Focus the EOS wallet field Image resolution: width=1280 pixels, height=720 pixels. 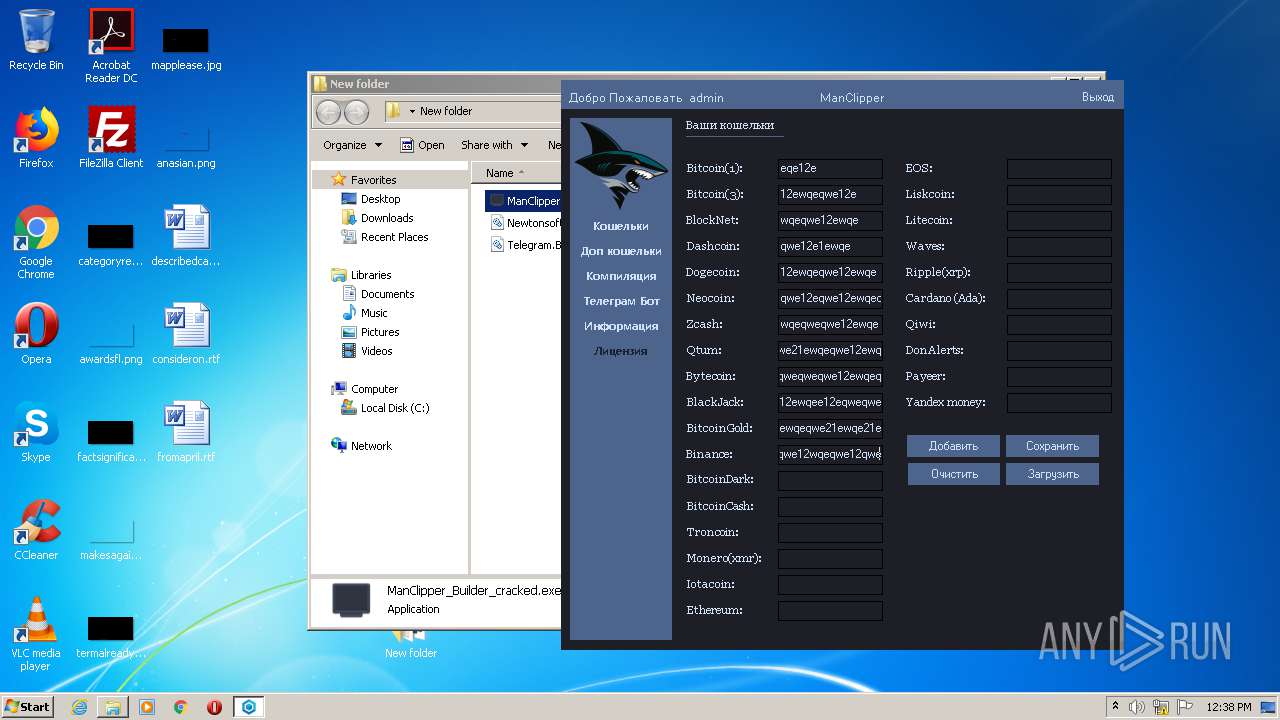click(1059, 168)
